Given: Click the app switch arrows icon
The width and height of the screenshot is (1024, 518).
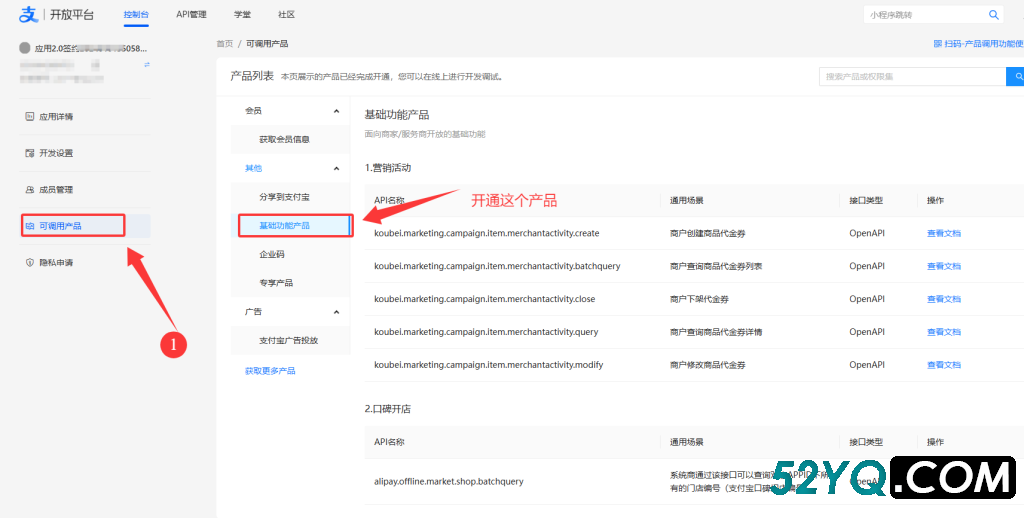Looking at the screenshot, I should 147,65.
